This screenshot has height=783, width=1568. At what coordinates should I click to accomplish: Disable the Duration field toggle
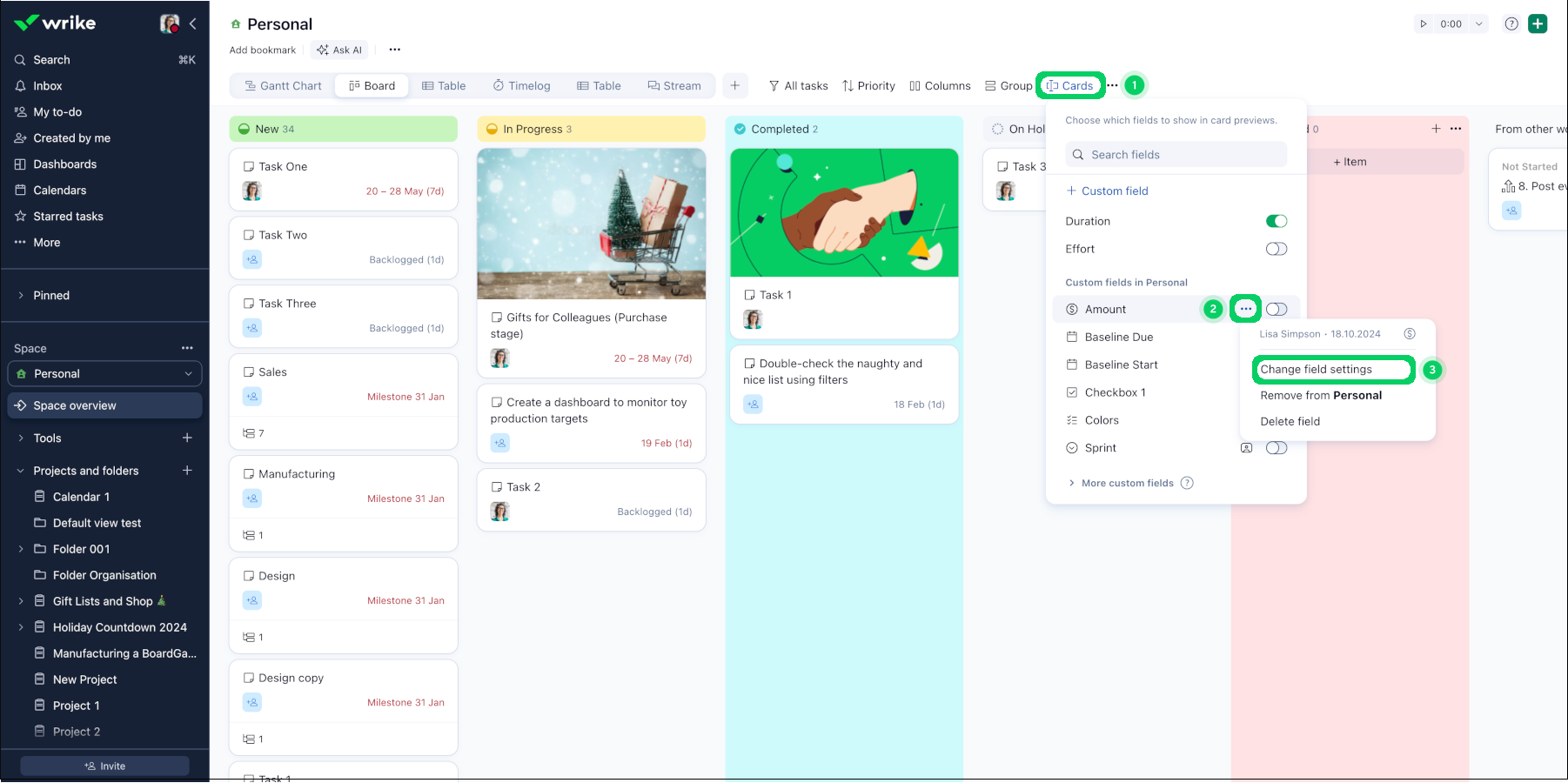click(x=1277, y=221)
